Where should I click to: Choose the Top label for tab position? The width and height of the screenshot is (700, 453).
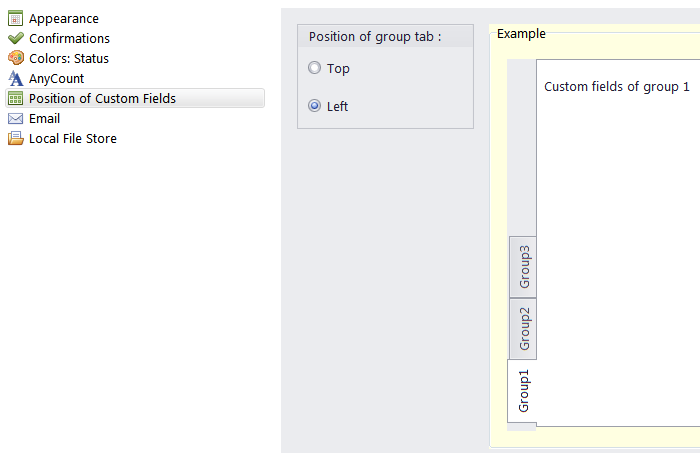338,69
